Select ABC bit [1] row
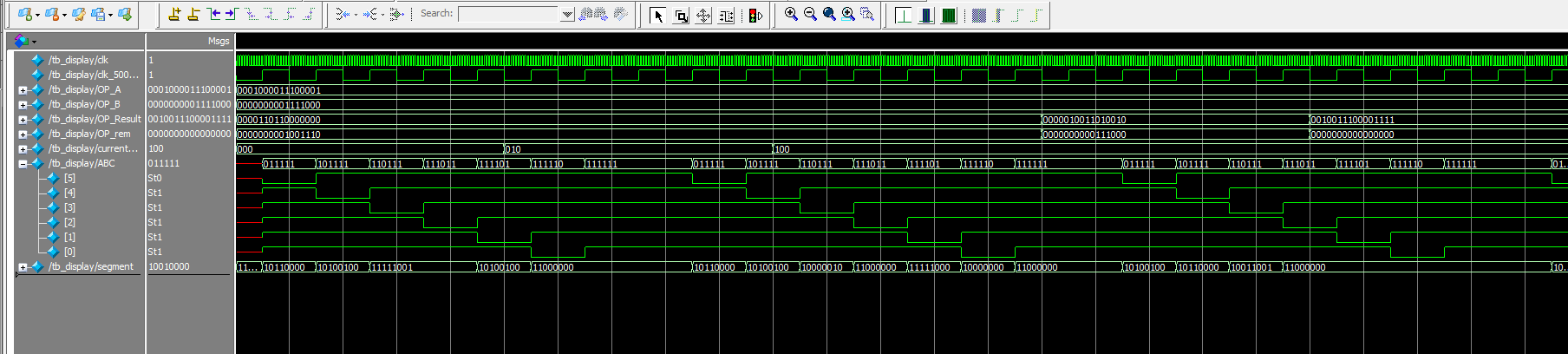 [x=69, y=237]
